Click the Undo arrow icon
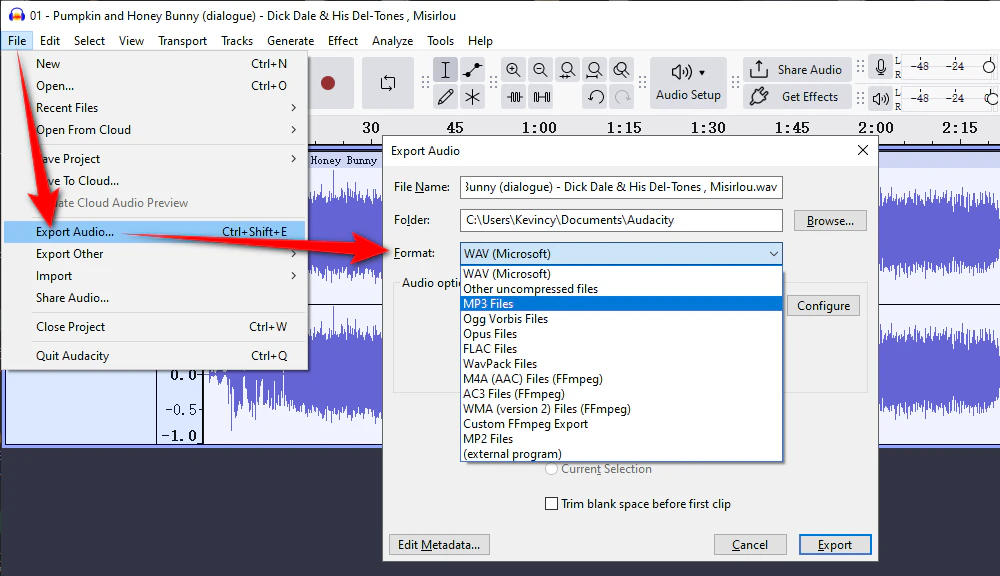The width and height of the screenshot is (1000, 576). tap(596, 97)
